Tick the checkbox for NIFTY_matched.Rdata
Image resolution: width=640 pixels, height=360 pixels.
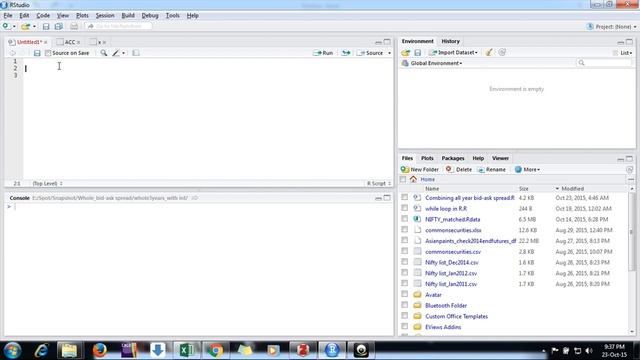[404, 219]
